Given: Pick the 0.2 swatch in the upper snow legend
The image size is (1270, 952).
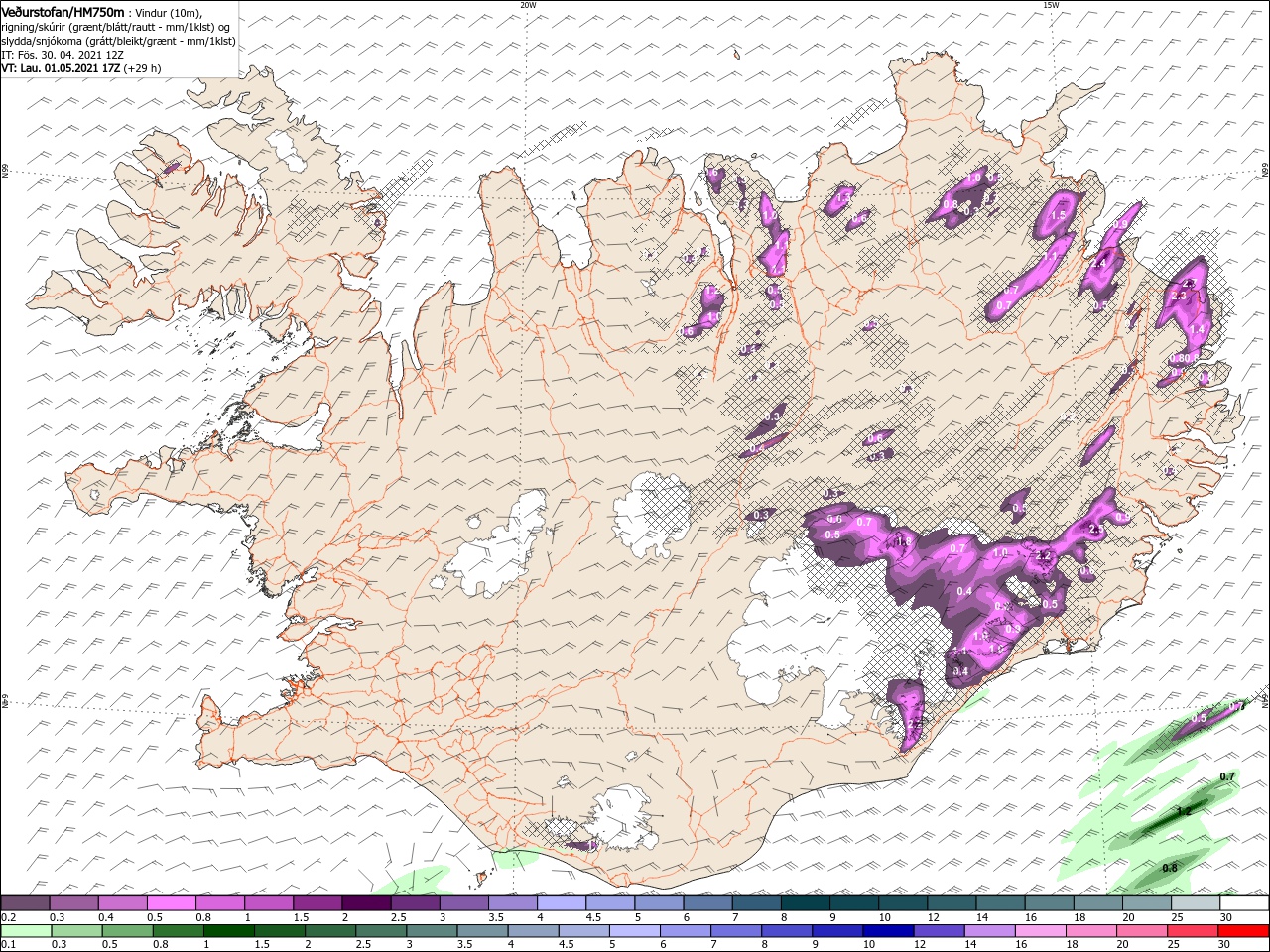Looking at the screenshot, I should click(x=25, y=903).
